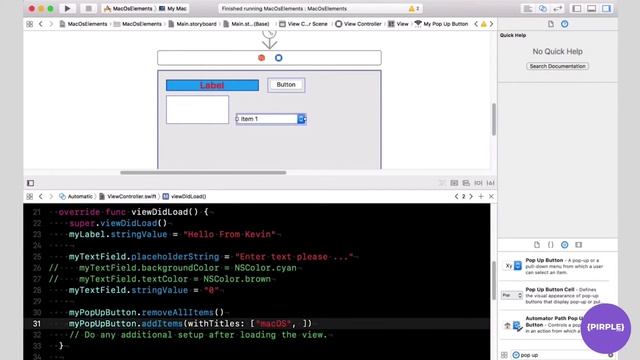This screenshot has height=360, width=640.
Task: Close the assistant editor pane
Action: 491,197
